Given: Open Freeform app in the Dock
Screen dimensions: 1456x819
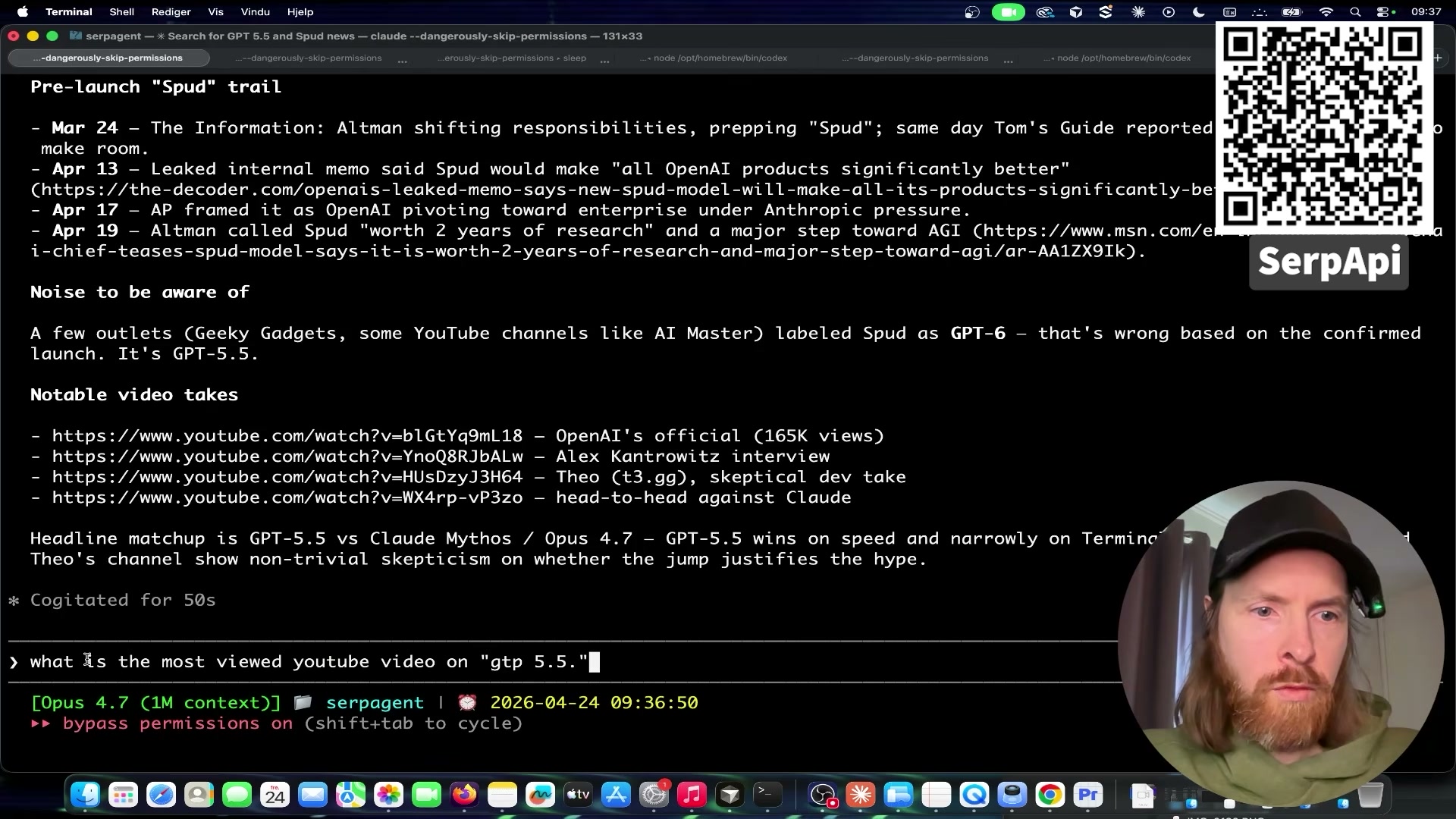Looking at the screenshot, I should (x=540, y=795).
